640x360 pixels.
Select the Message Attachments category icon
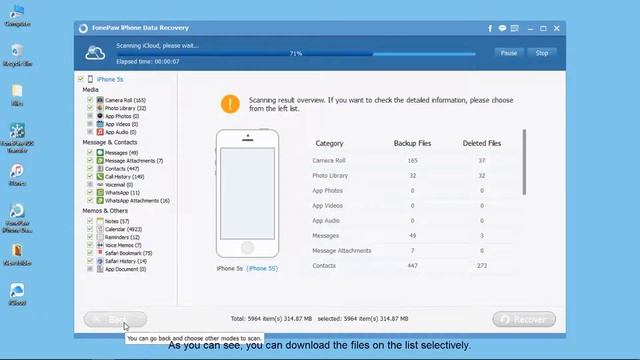point(100,160)
